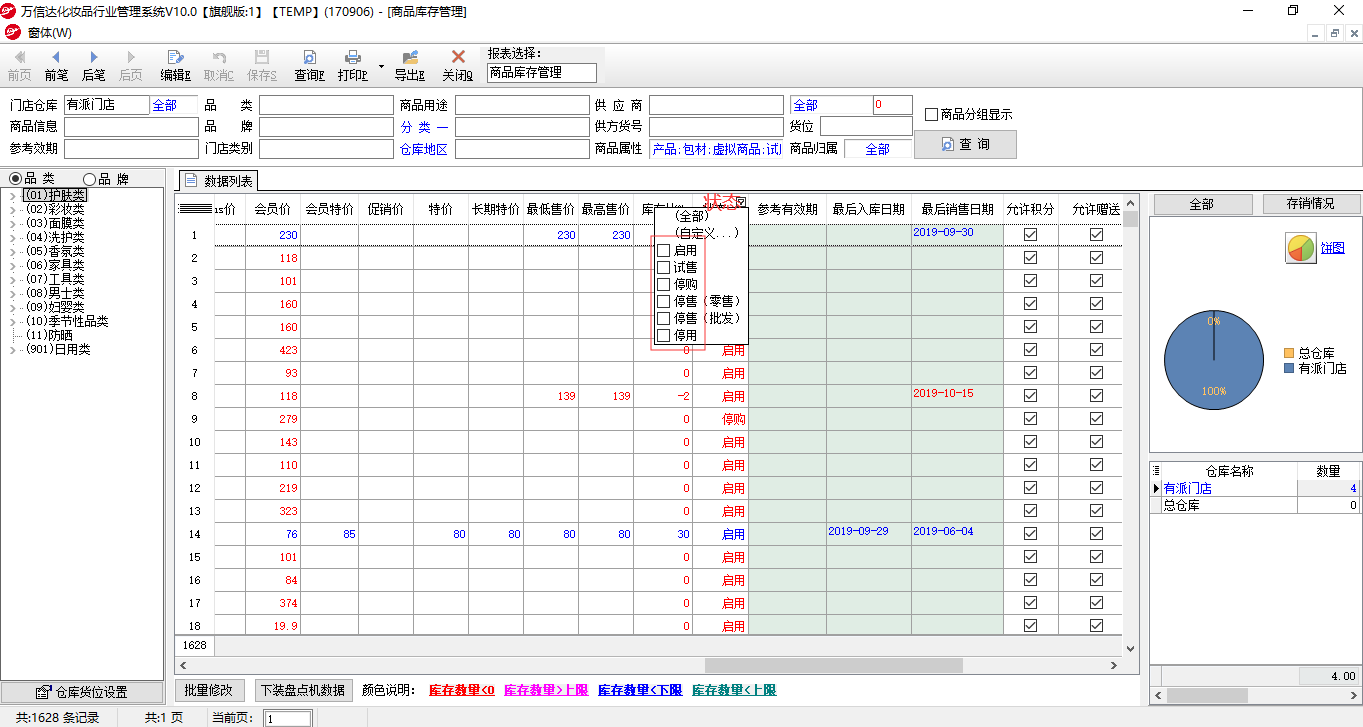Expand (901)日用类 tree node
The height and width of the screenshot is (727, 1363).
tap(13, 349)
